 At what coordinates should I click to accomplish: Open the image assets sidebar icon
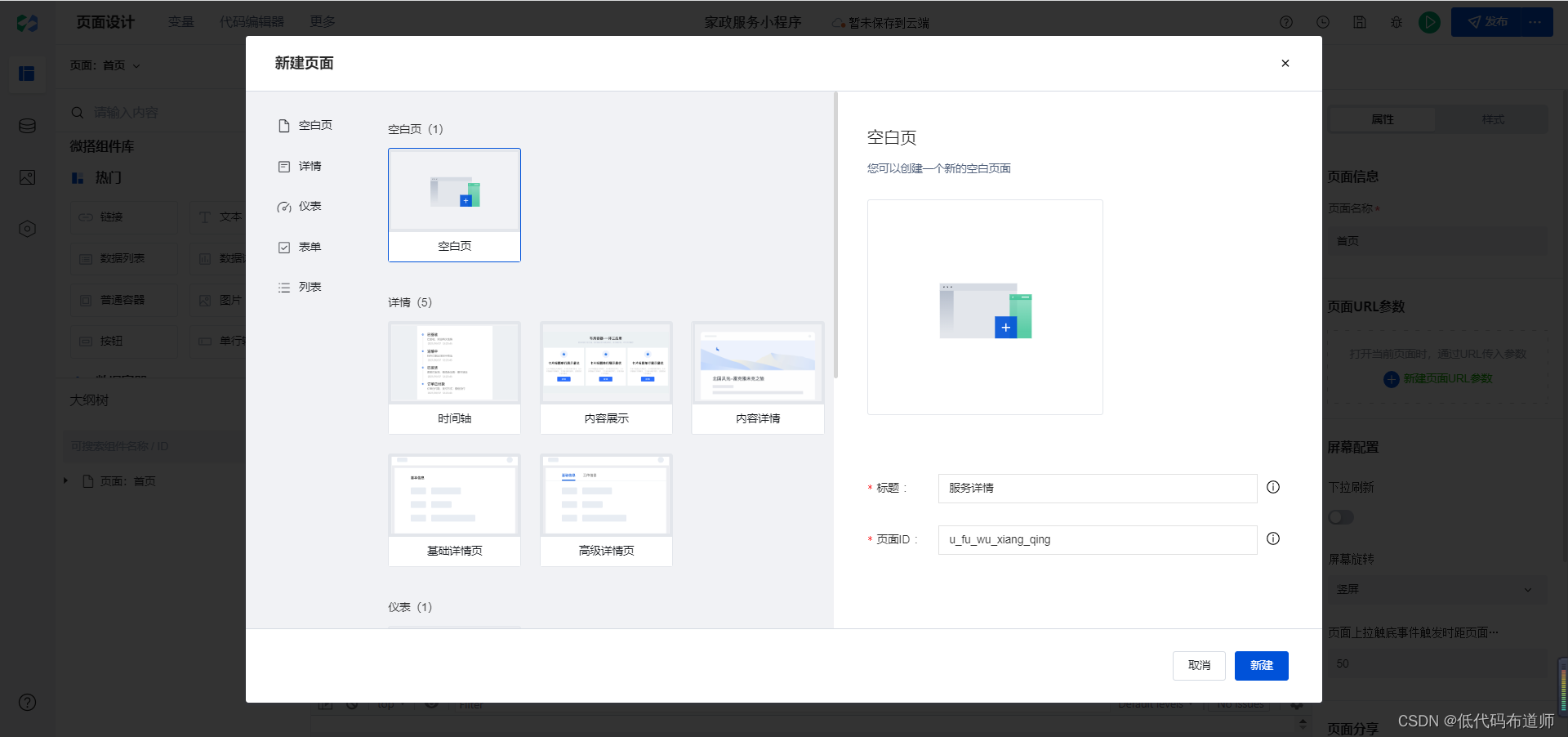point(27,177)
